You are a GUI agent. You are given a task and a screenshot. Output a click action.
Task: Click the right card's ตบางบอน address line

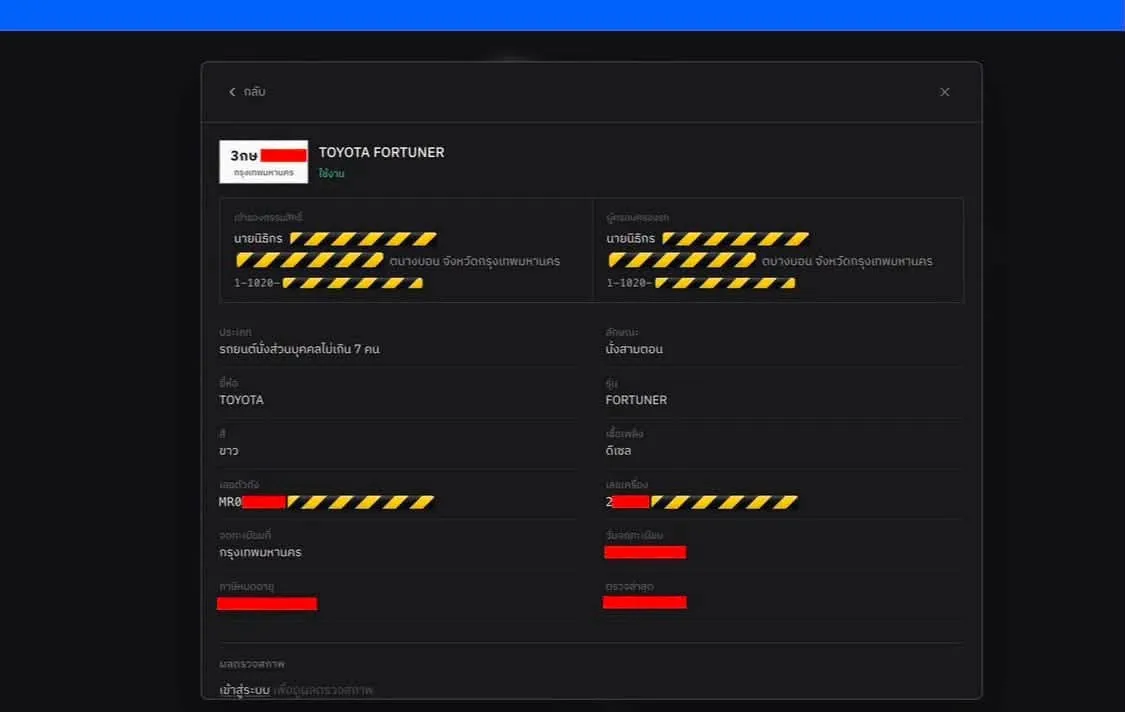[770, 261]
